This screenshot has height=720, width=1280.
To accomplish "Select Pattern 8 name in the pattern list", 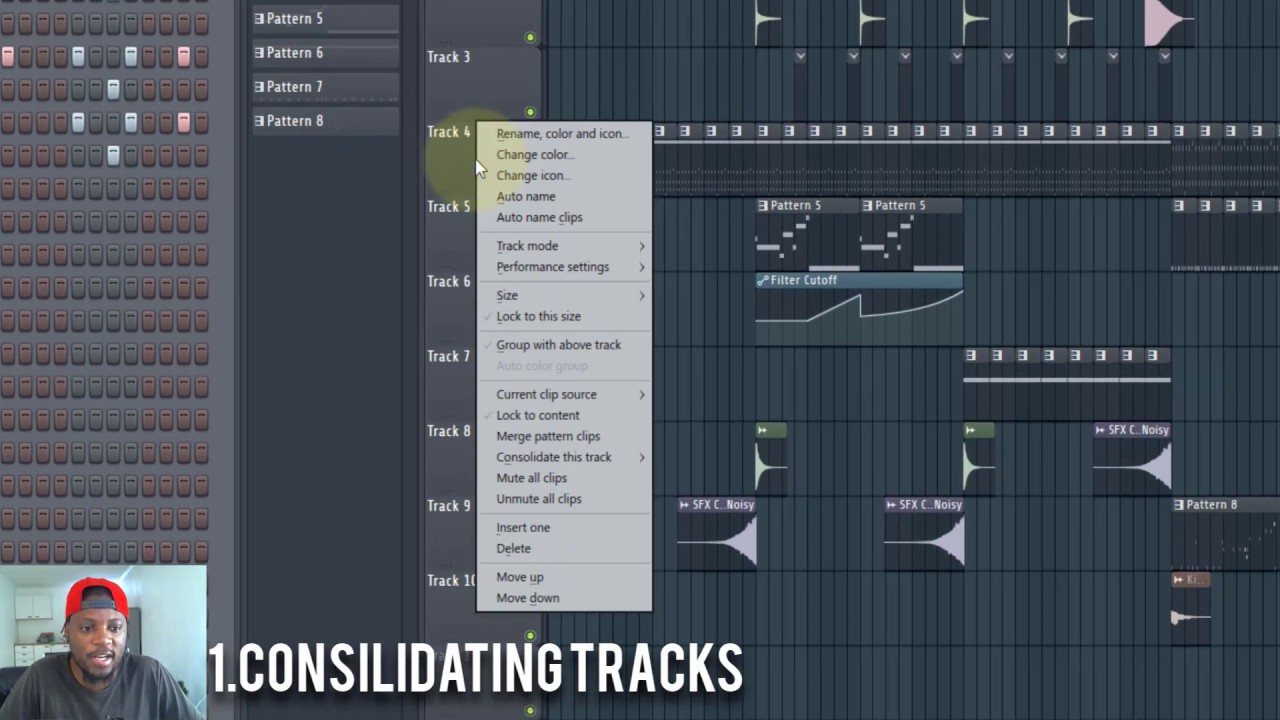I will pos(294,120).
